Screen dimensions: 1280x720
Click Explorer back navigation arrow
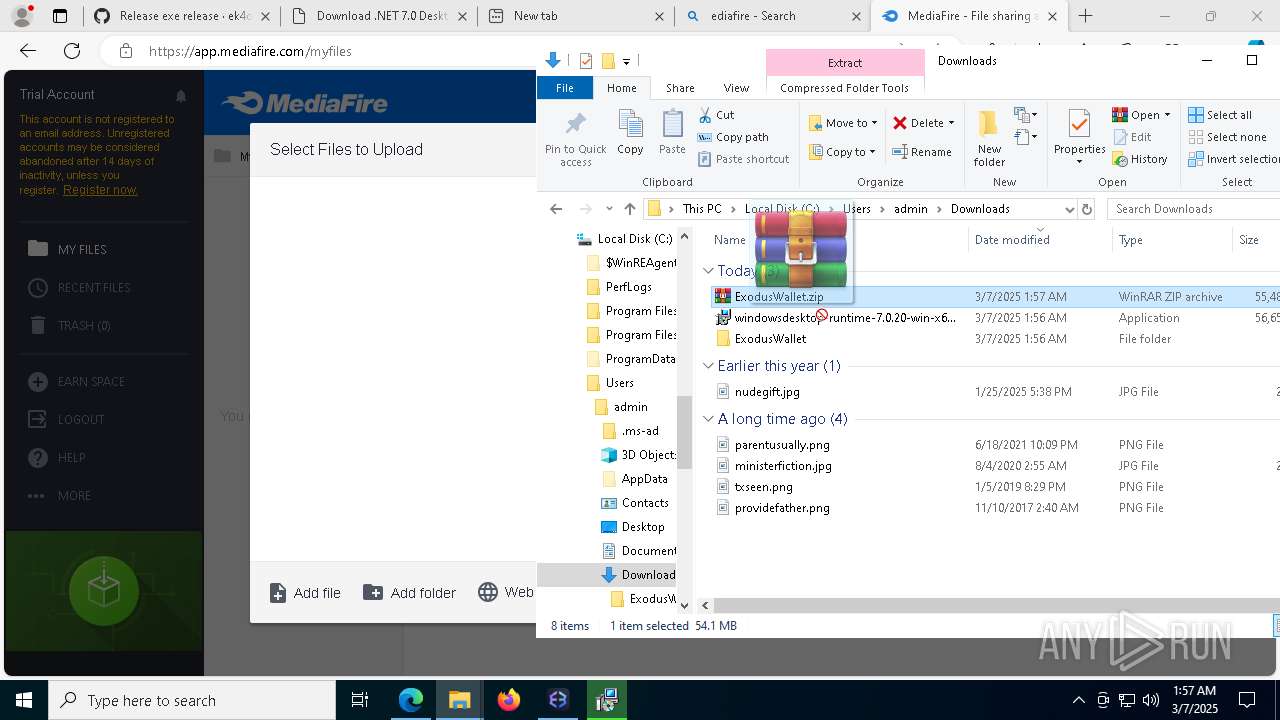pos(556,209)
